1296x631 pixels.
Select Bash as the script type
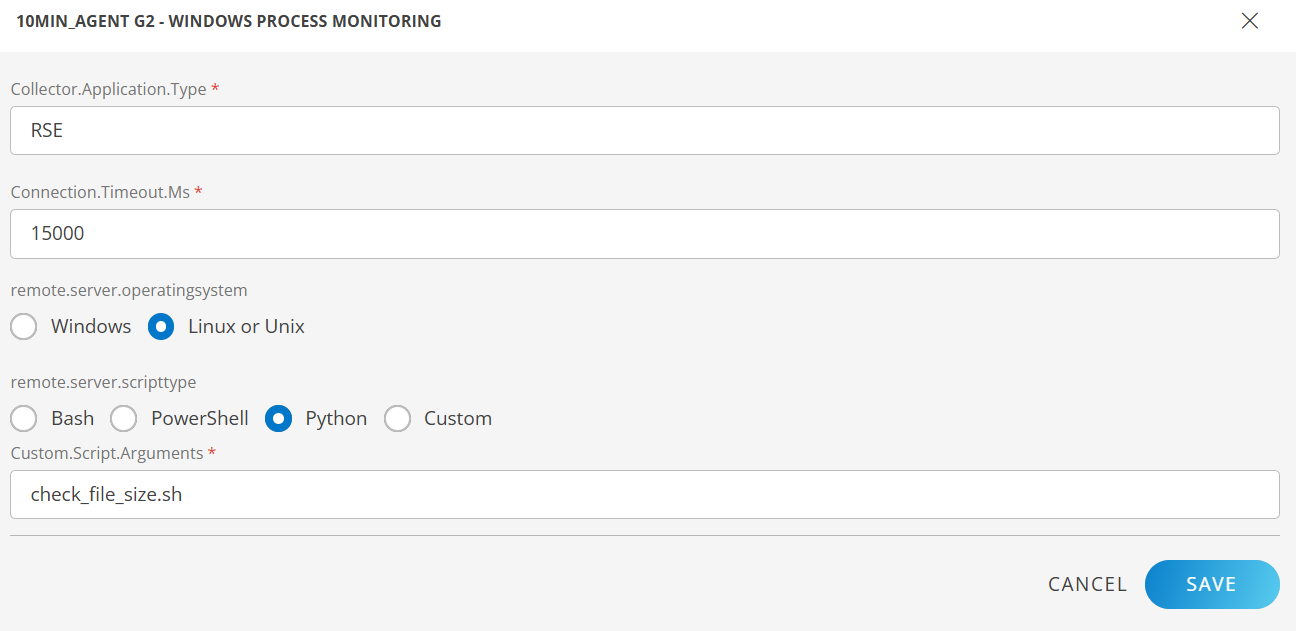pos(24,419)
